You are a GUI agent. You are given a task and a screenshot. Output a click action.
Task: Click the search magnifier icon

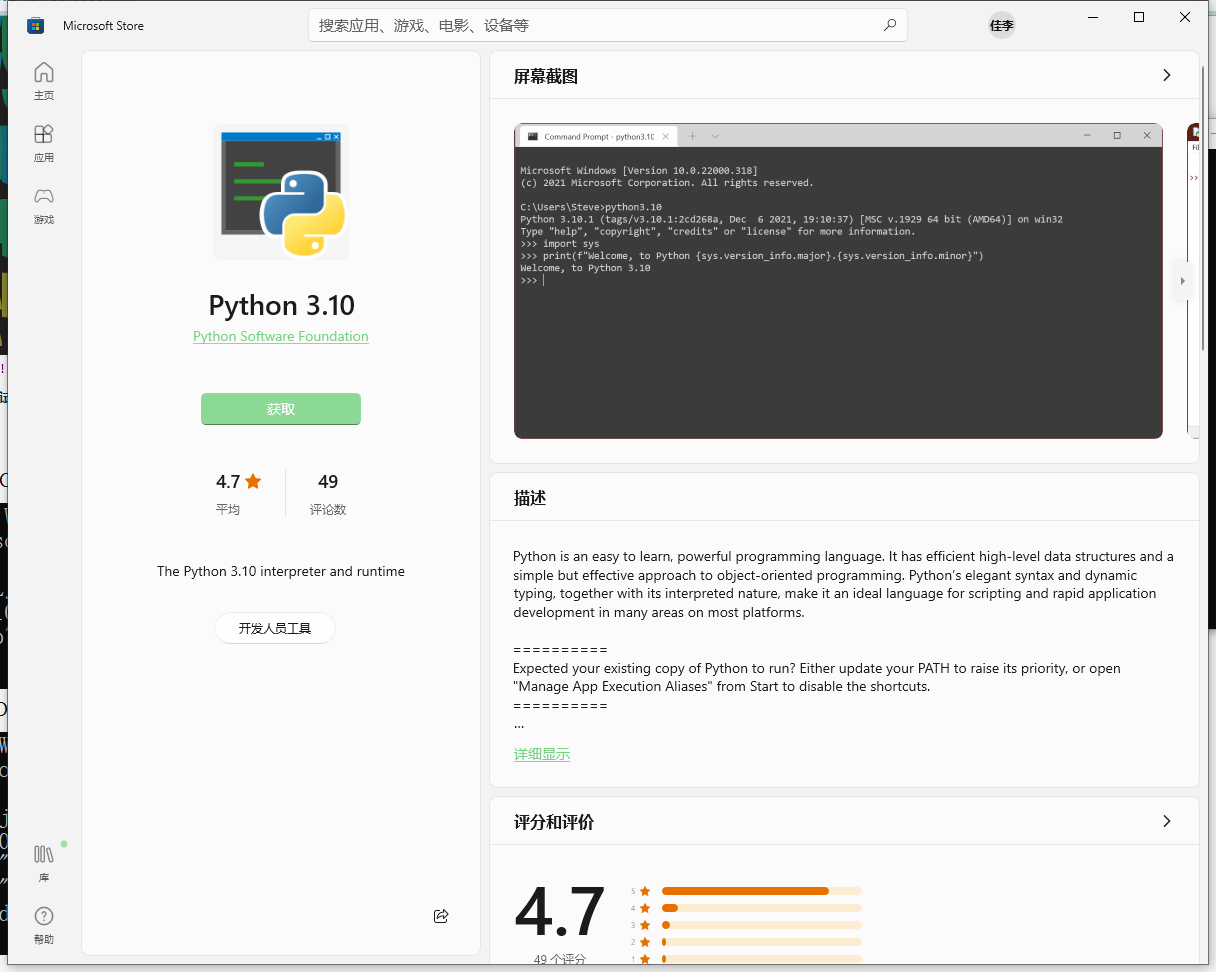pos(889,25)
